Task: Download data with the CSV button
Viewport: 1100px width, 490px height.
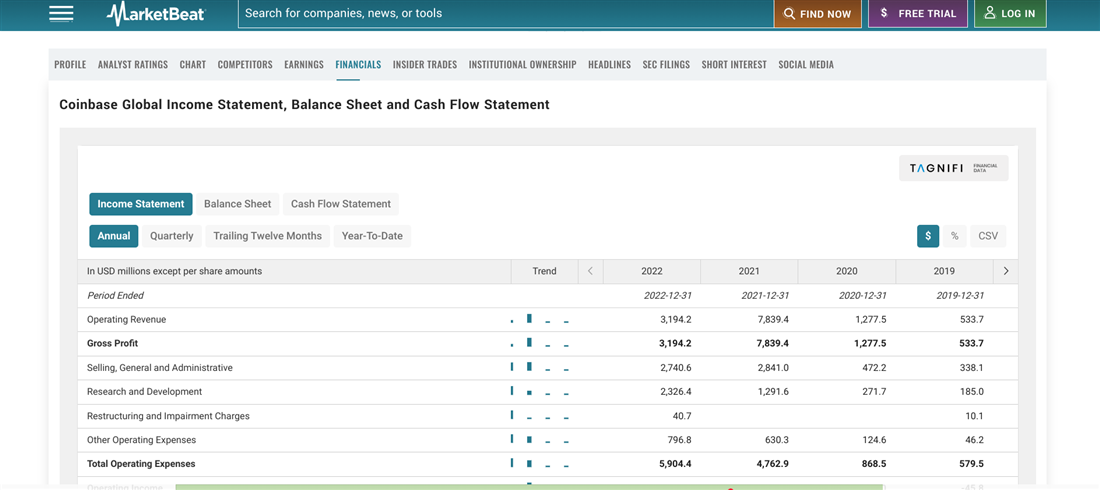Action: point(987,236)
